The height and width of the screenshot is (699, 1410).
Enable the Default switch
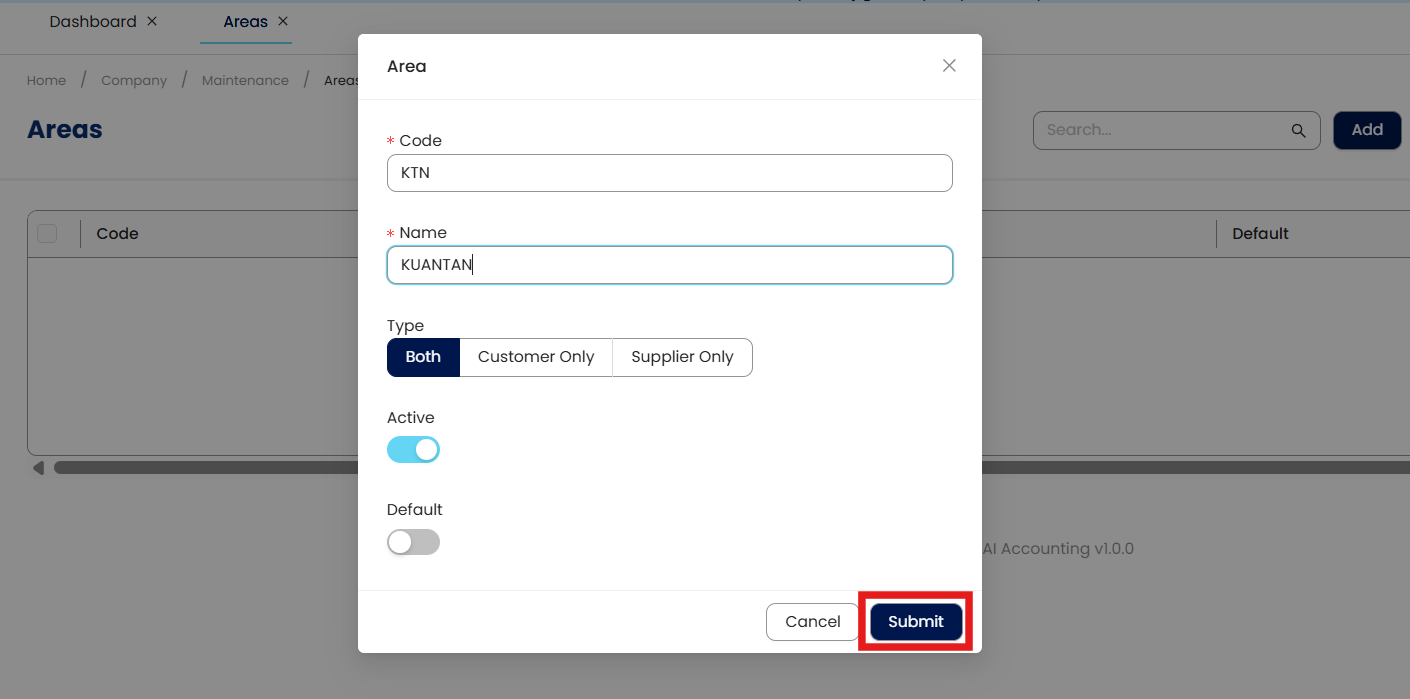click(x=413, y=542)
